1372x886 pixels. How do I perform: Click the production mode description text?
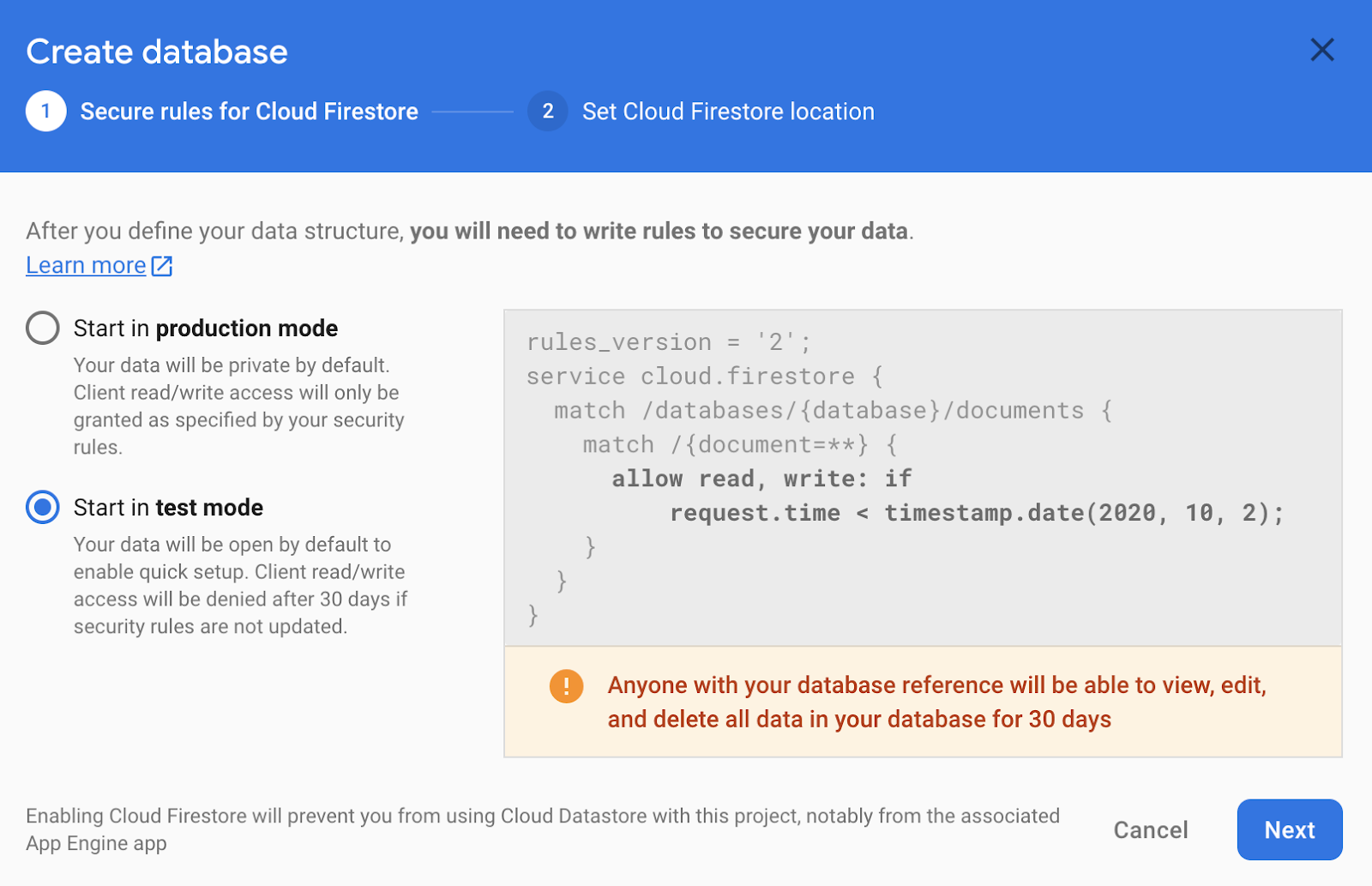[238, 406]
